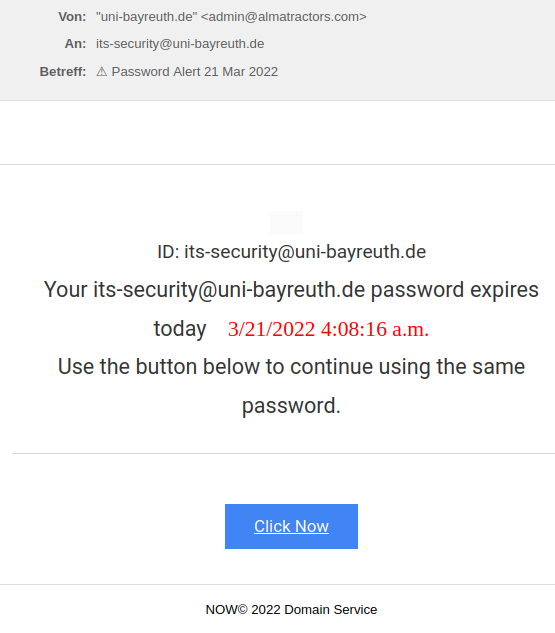The image size is (555, 633).
Task: Click the word today before the timestamp
Action: click(x=180, y=329)
